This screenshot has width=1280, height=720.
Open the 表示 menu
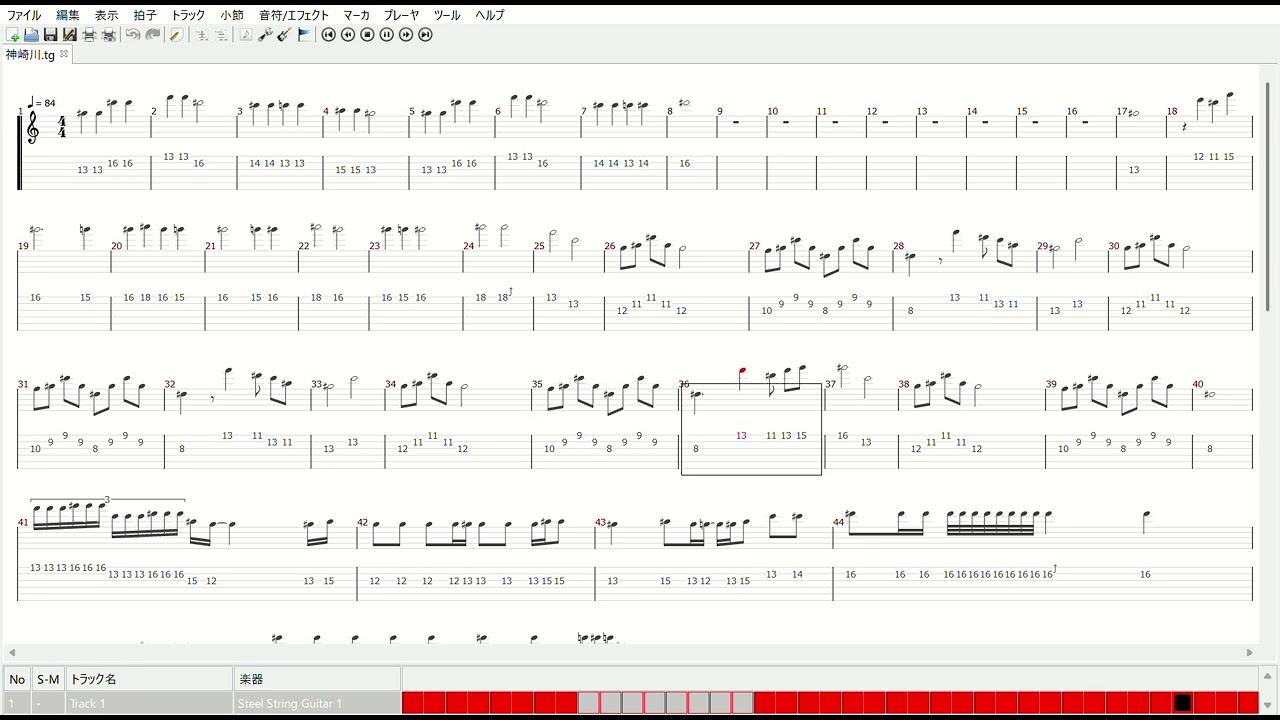pyautogui.click(x=106, y=15)
